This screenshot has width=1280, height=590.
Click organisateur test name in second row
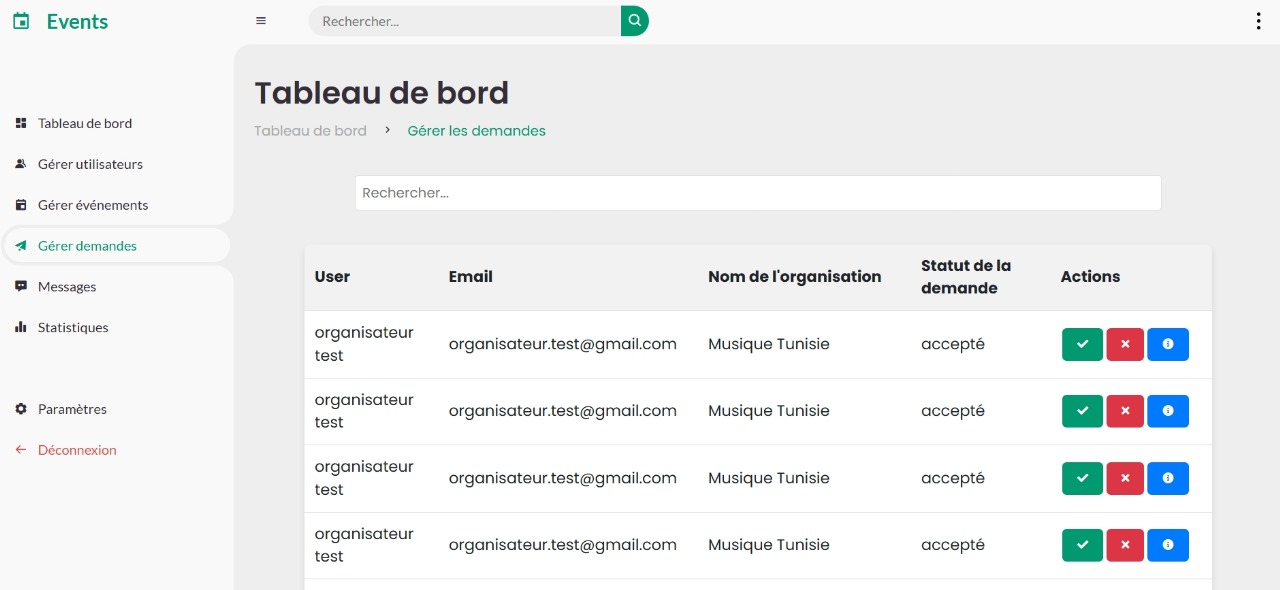[x=364, y=411]
